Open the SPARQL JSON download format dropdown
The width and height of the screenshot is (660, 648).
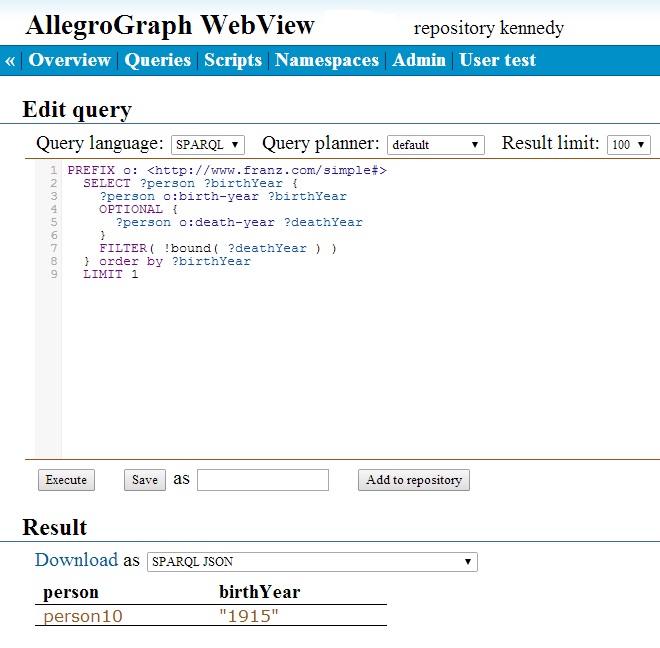coord(312,562)
